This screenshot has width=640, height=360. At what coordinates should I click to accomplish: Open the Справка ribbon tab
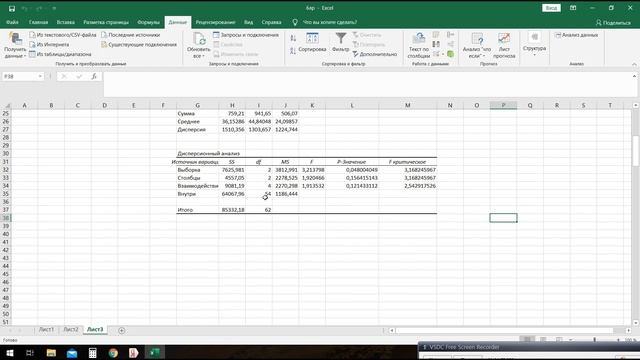pyautogui.click(x=271, y=22)
